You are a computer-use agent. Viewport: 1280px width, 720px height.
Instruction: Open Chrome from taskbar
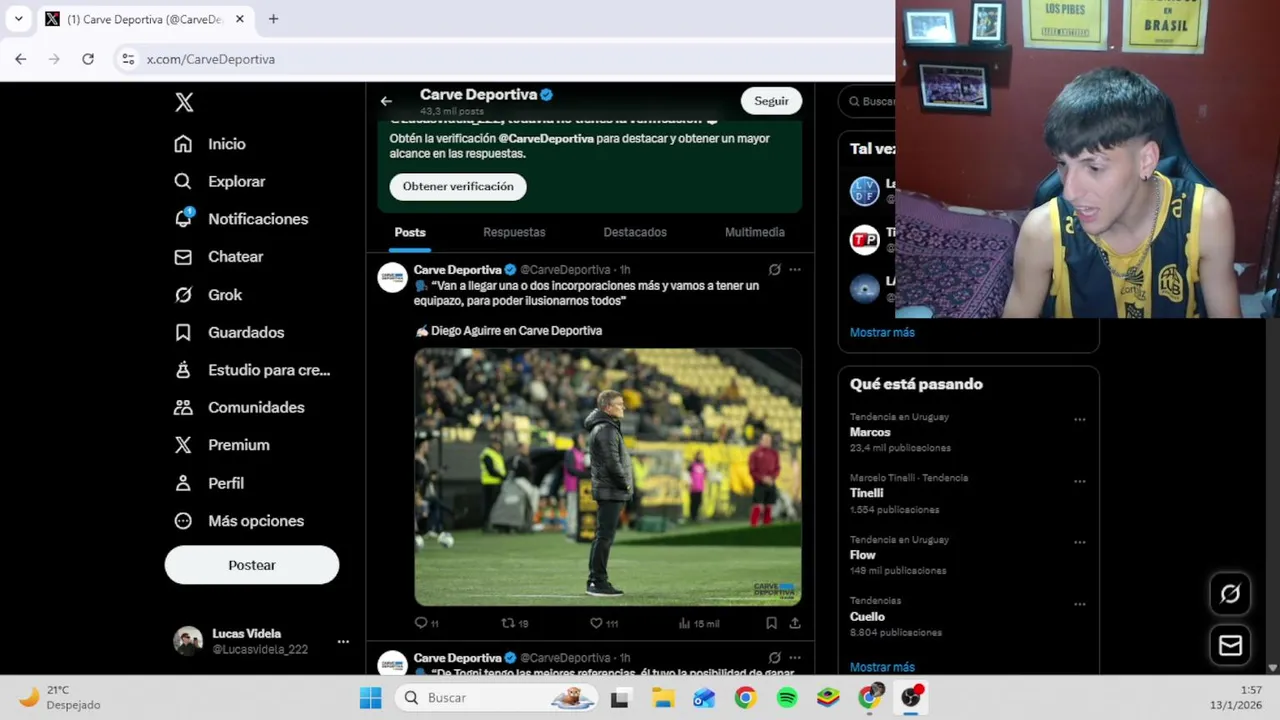click(745, 698)
